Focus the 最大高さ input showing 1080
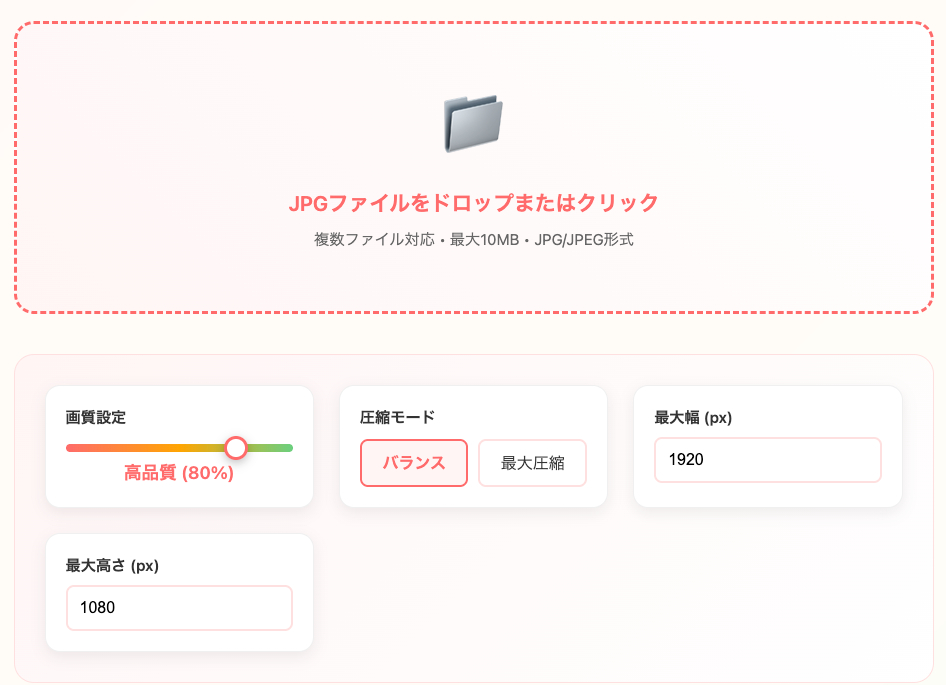The image size is (946, 685). coord(179,608)
